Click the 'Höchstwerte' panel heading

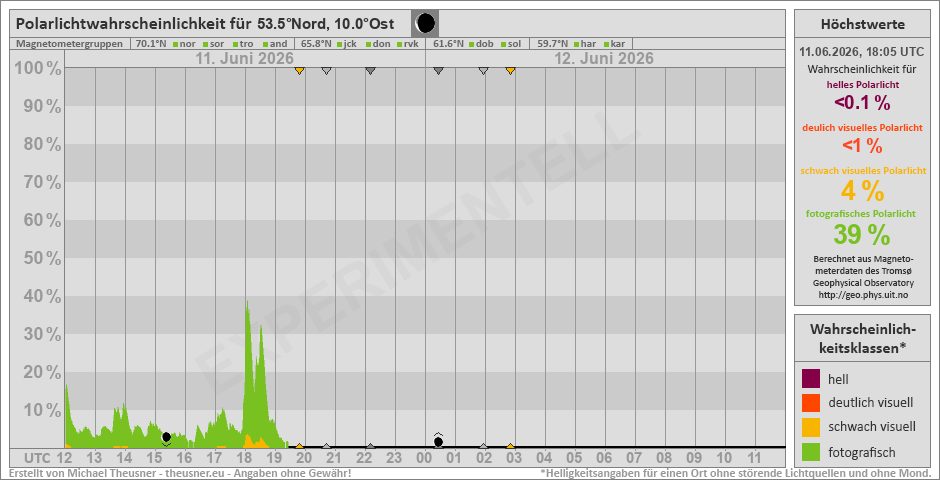[x=863, y=24]
